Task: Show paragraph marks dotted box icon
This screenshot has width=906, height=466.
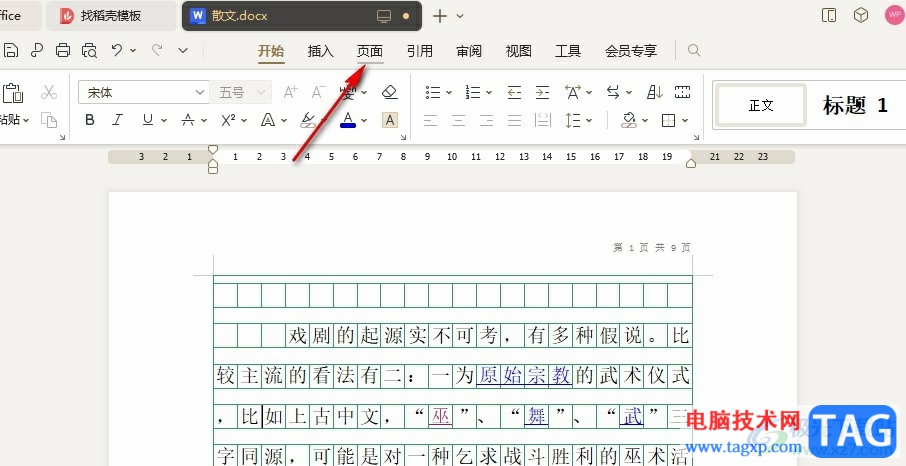Action: coord(682,92)
